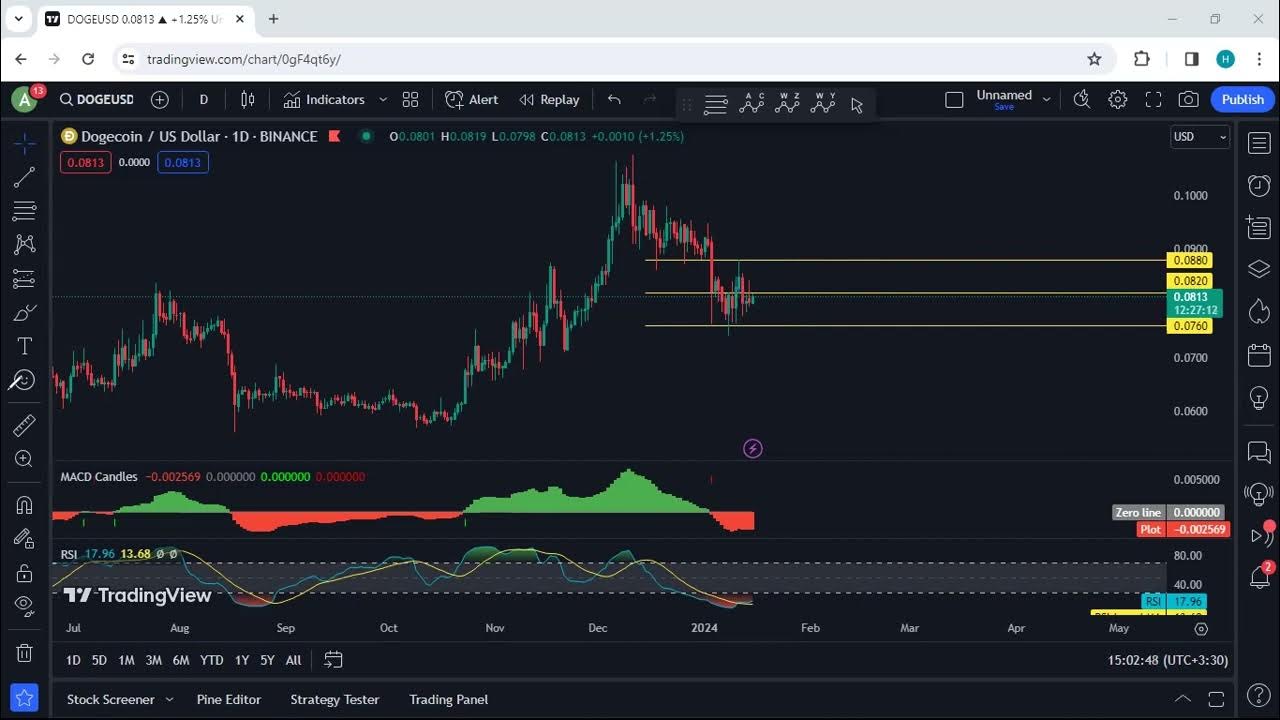Remove drawings with the trash icon

(x=25, y=653)
